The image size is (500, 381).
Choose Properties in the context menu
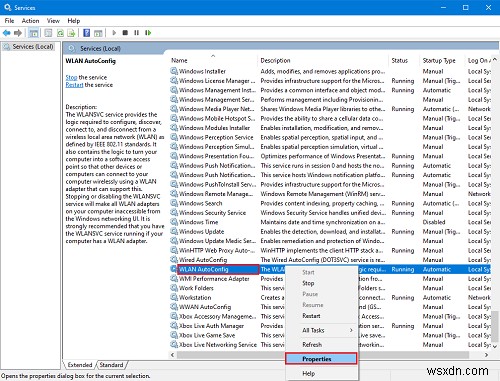click(x=321, y=359)
